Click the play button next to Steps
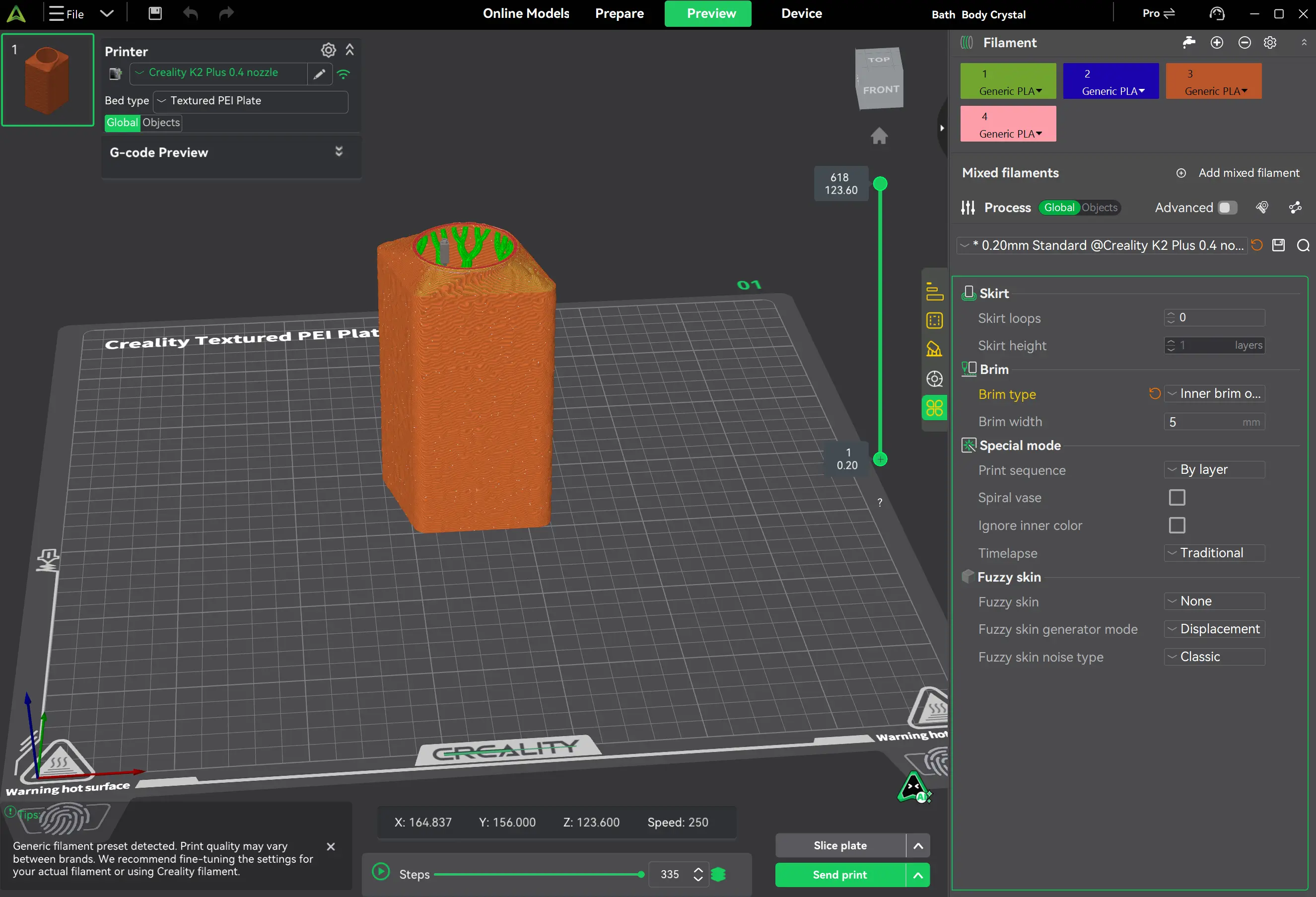Screen dimensions: 1316x897 coord(381,872)
